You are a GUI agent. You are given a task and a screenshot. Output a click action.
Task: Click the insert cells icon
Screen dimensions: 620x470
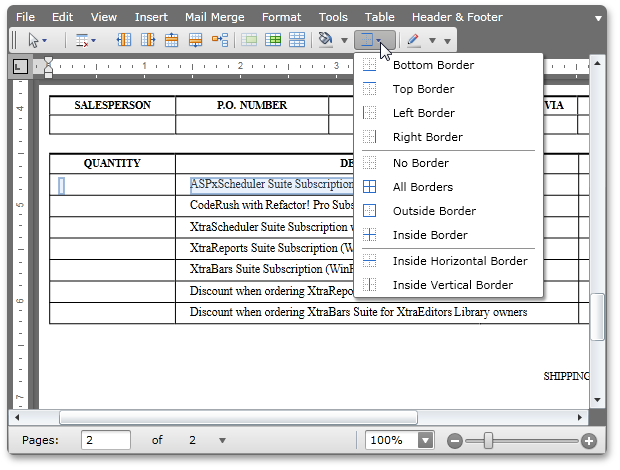[x=220, y=40]
